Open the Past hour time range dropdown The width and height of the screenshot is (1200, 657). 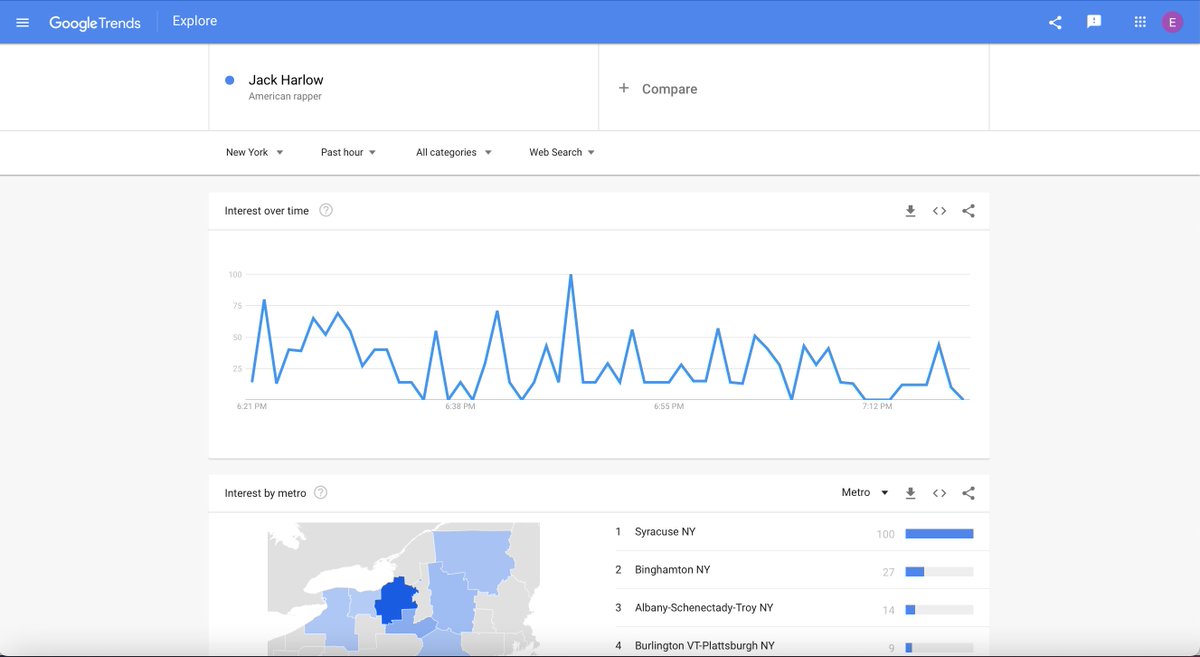pyautogui.click(x=348, y=152)
